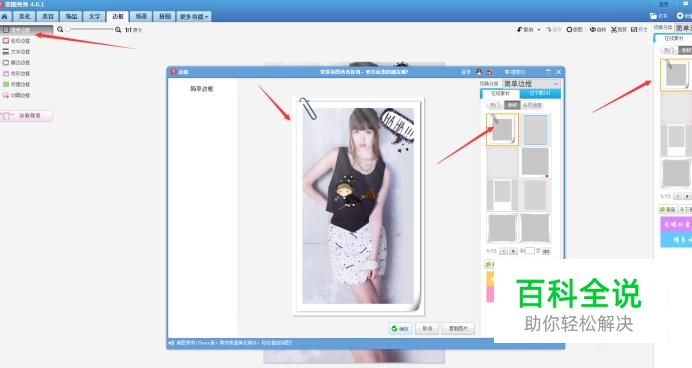Click the QQ penguin icon in dialog title bar
The image size is (692, 368).
[479, 71]
